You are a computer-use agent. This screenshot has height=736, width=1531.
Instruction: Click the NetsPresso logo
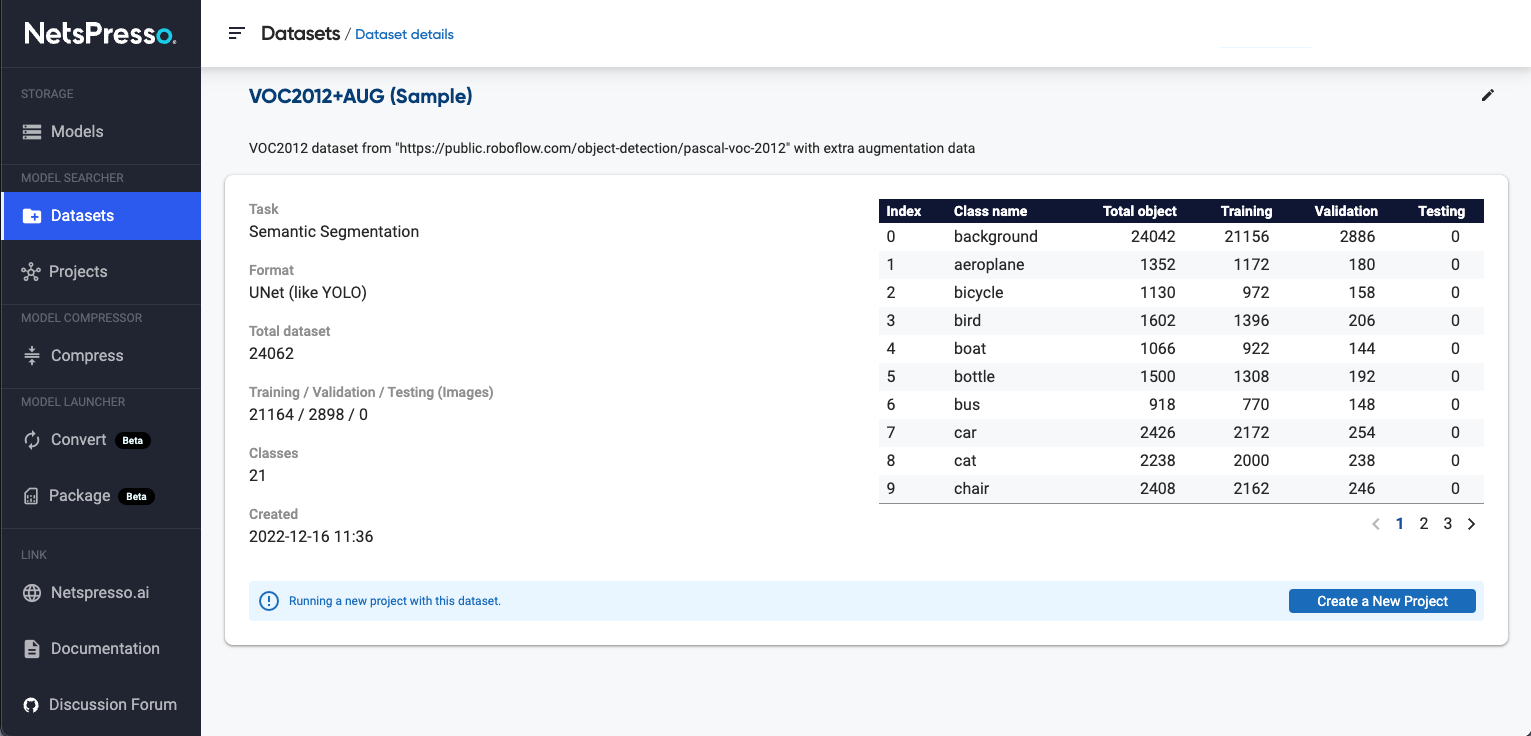click(100, 33)
